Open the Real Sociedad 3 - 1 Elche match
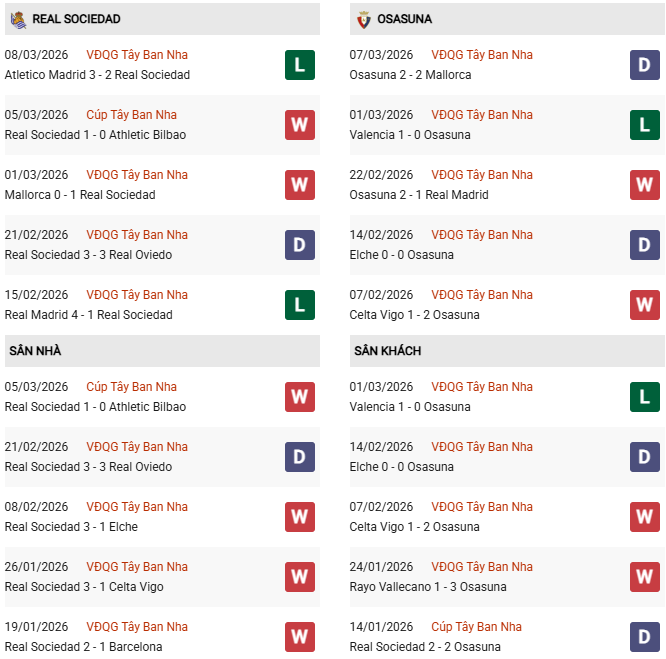Image resolution: width=666 pixels, height=659 pixels. 71,527
